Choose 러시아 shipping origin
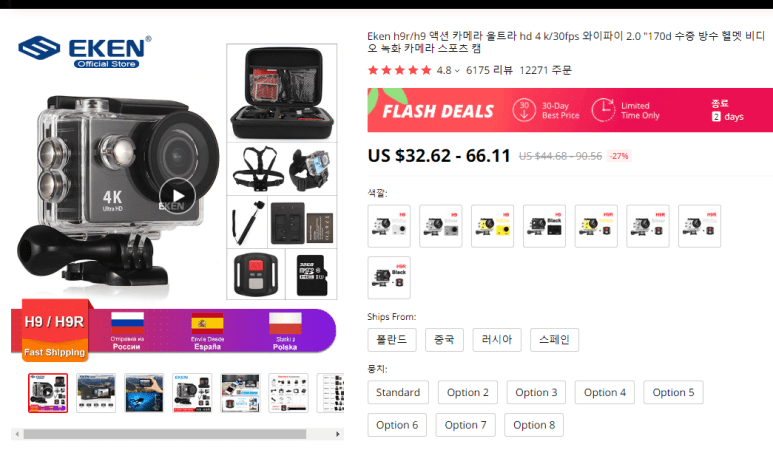This screenshot has height=450, width=773. (497, 340)
